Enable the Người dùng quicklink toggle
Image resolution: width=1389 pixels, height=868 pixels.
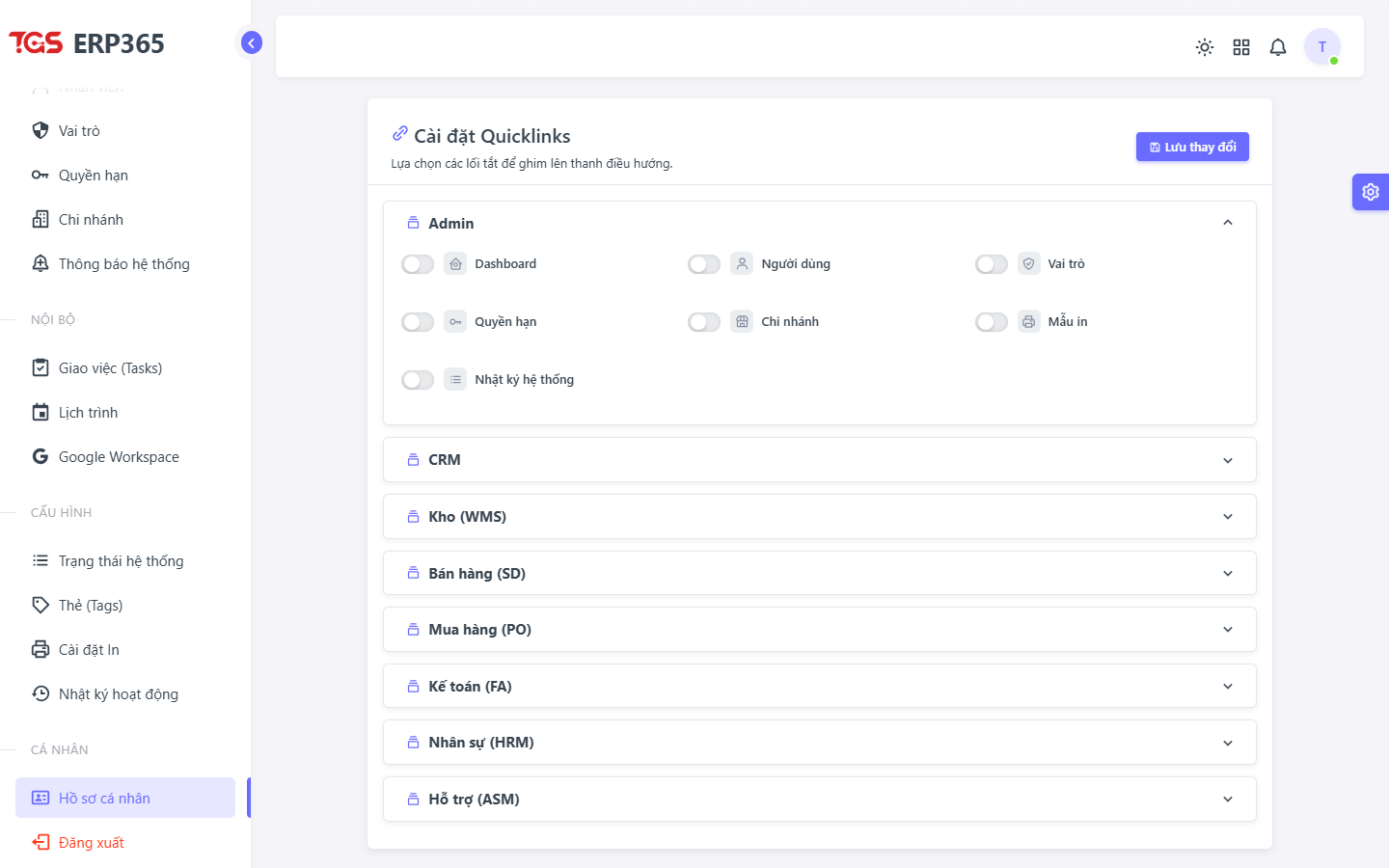tap(704, 264)
